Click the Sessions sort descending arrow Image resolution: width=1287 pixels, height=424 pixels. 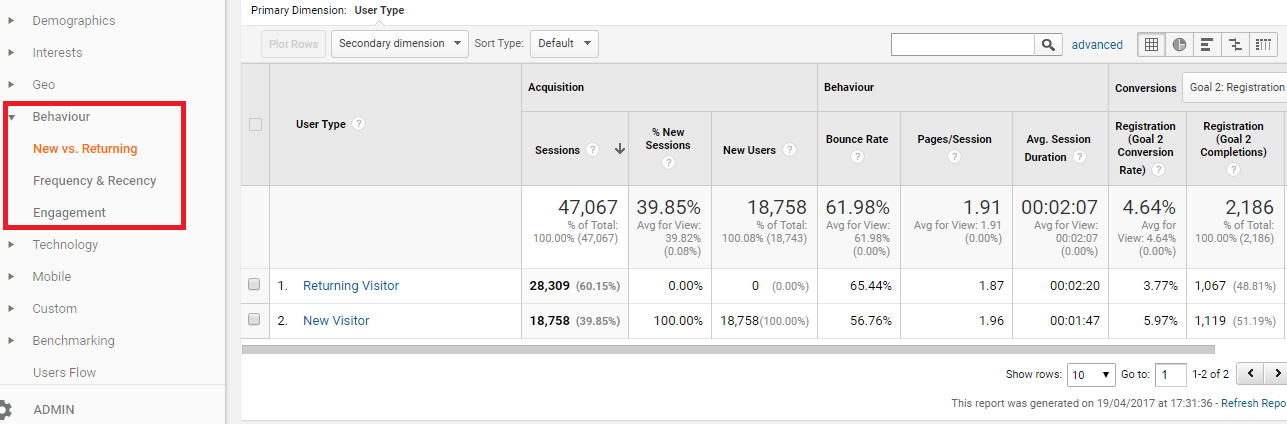click(x=619, y=150)
